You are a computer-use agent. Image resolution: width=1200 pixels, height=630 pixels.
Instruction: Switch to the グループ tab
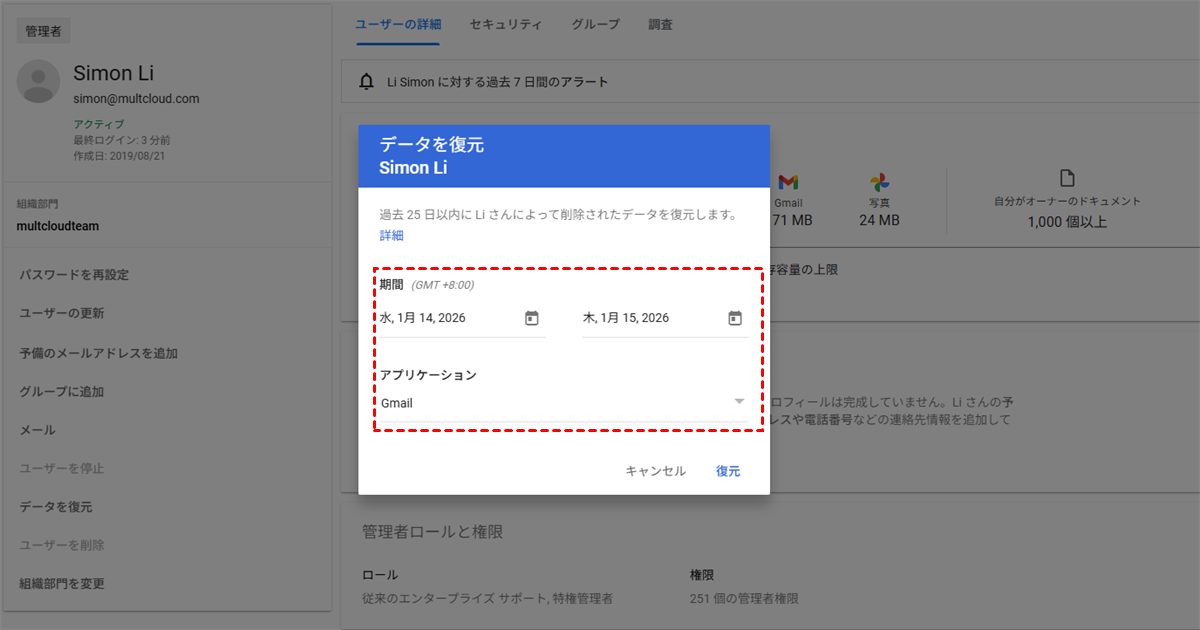pyautogui.click(x=595, y=24)
